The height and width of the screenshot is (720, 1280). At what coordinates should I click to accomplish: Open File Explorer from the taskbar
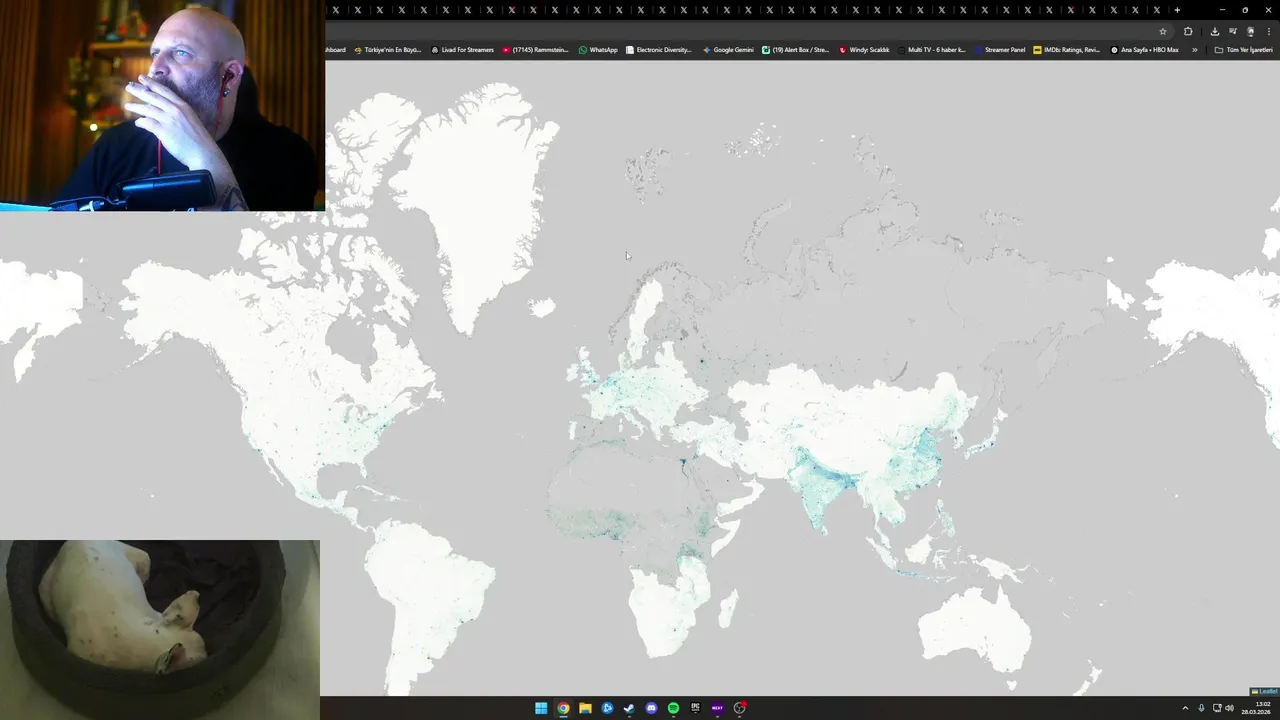click(585, 708)
